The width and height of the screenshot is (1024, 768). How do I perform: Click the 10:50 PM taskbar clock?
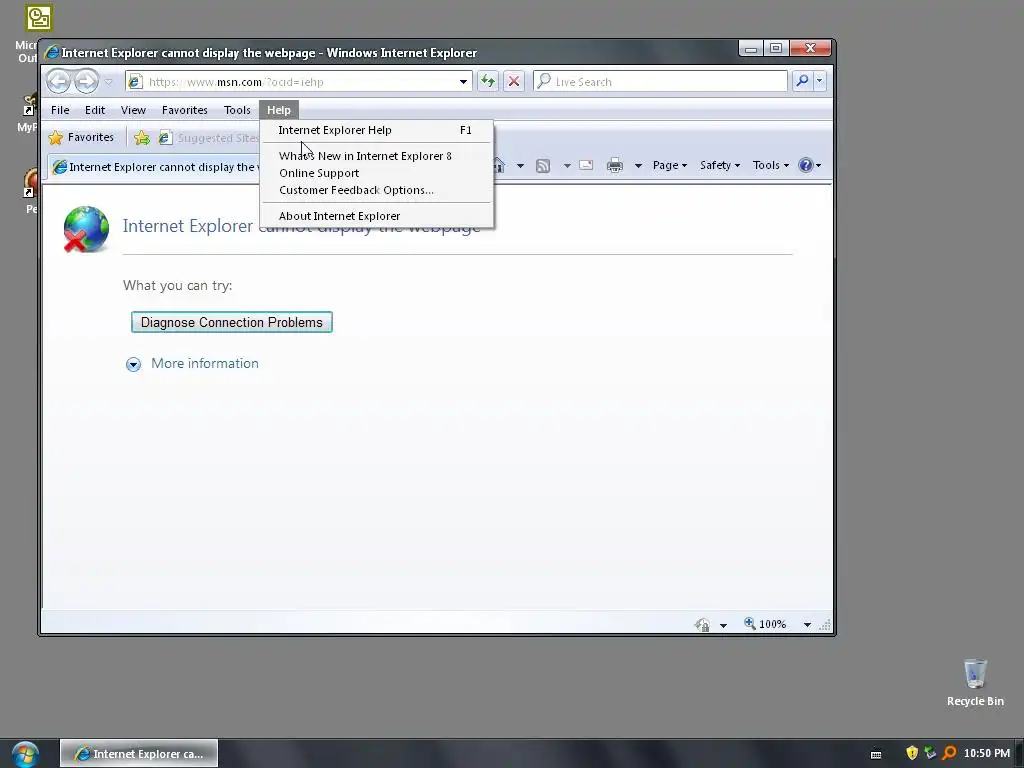(x=987, y=753)
